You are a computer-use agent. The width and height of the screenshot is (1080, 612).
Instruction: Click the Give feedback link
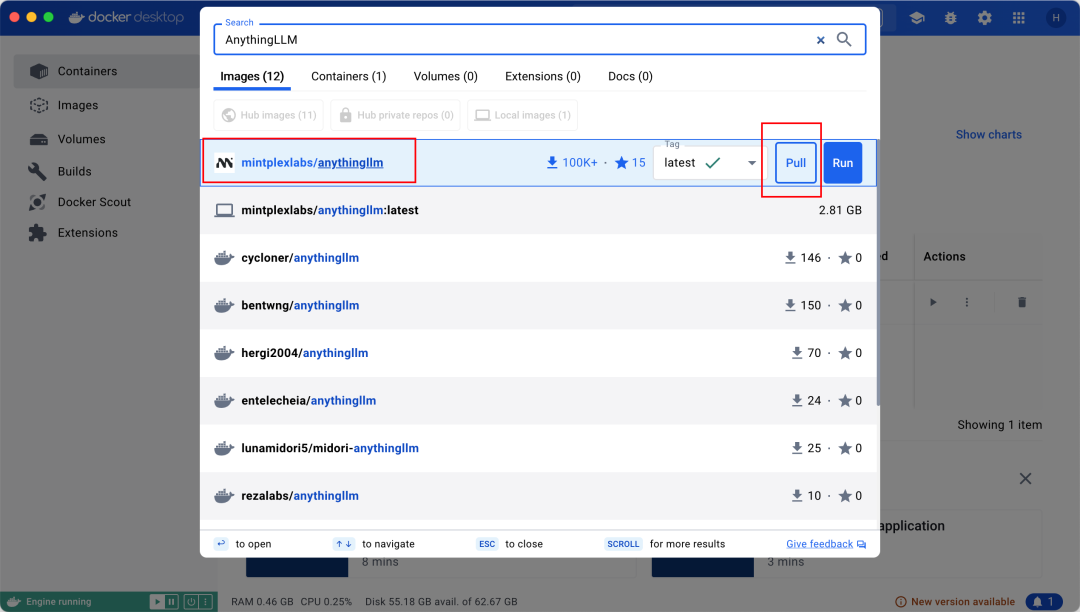(x=826, y=544)
